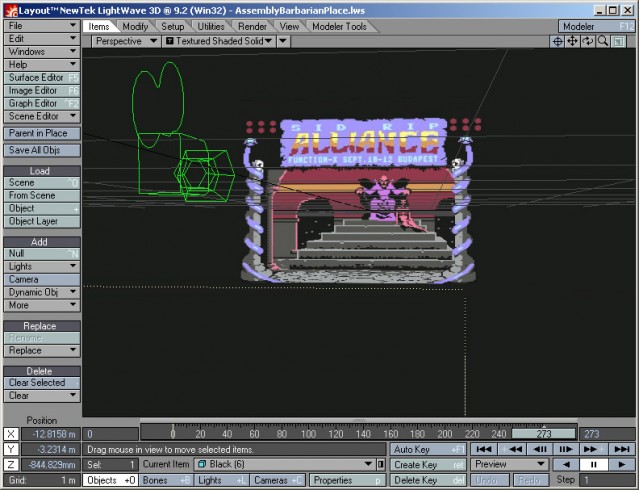Click the viewport center/target icon
The width and height of the screenshot is (639, 490).
click(557, 42)
